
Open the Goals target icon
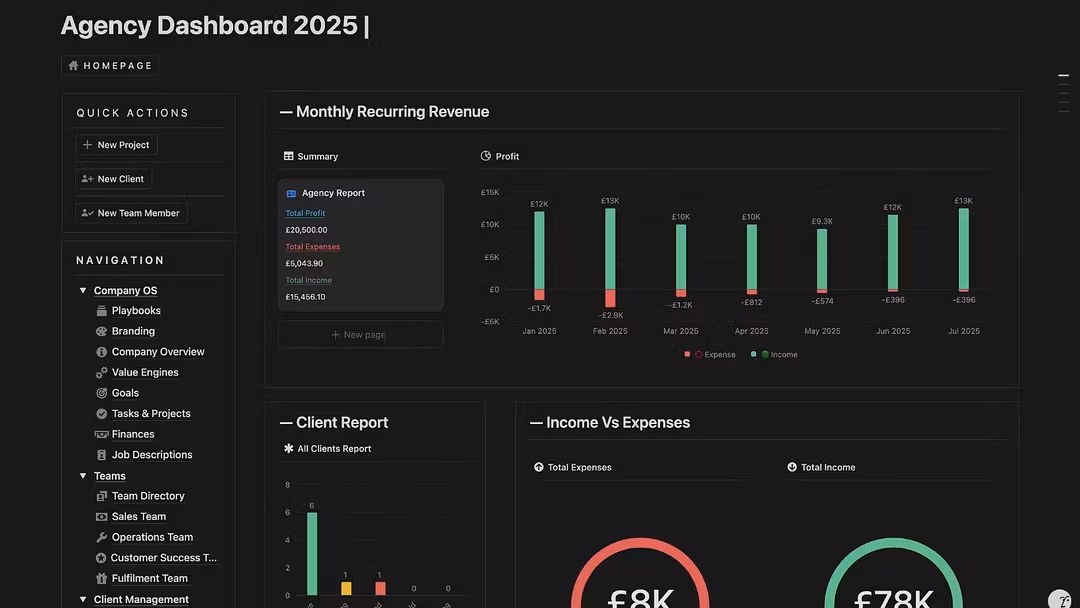(101, 393)
